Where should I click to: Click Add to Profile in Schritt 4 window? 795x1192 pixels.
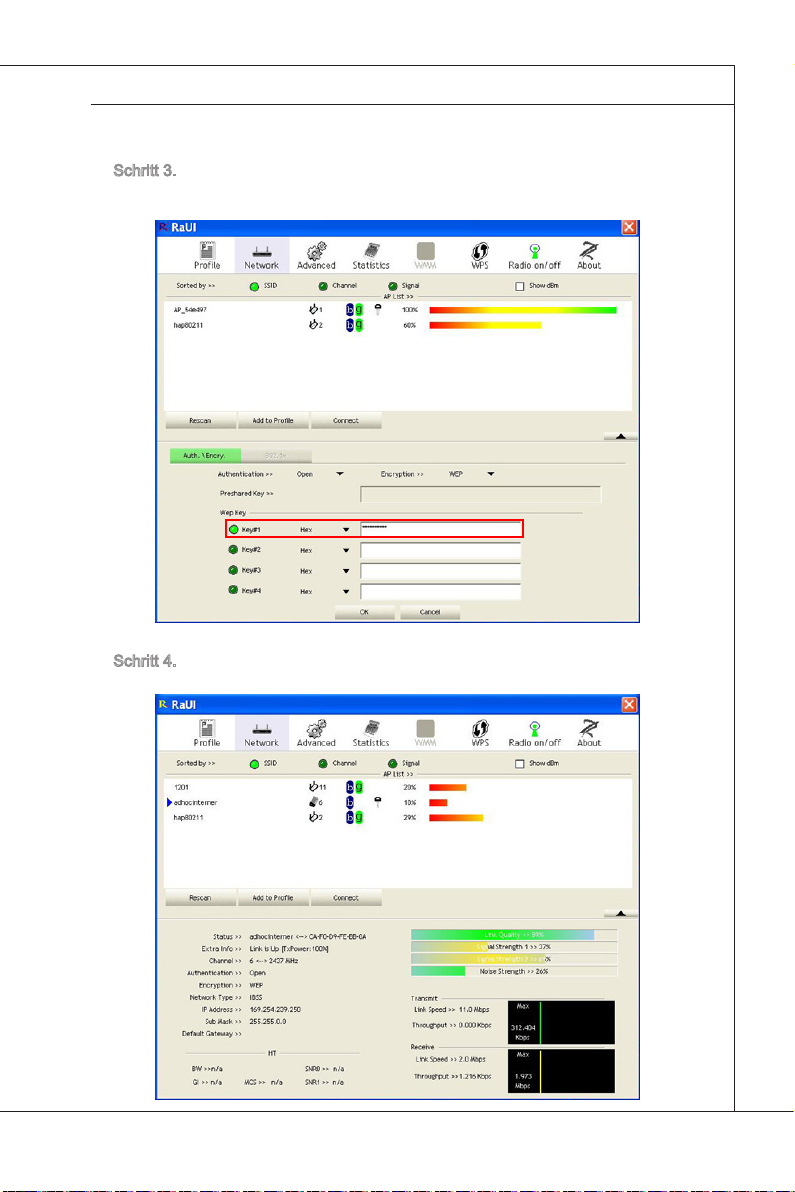(x=273, y=898)
